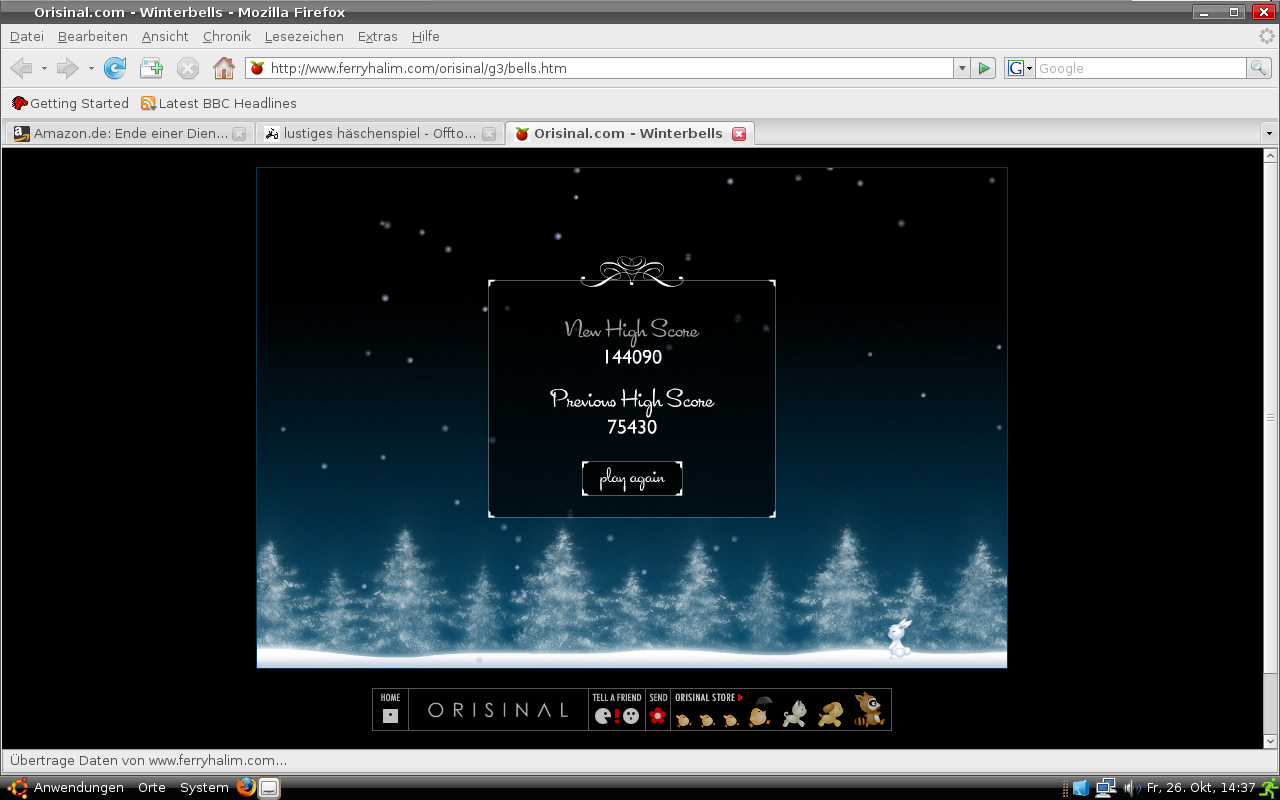
Task: Go to the browser home page icon
Action: (224, 68)
